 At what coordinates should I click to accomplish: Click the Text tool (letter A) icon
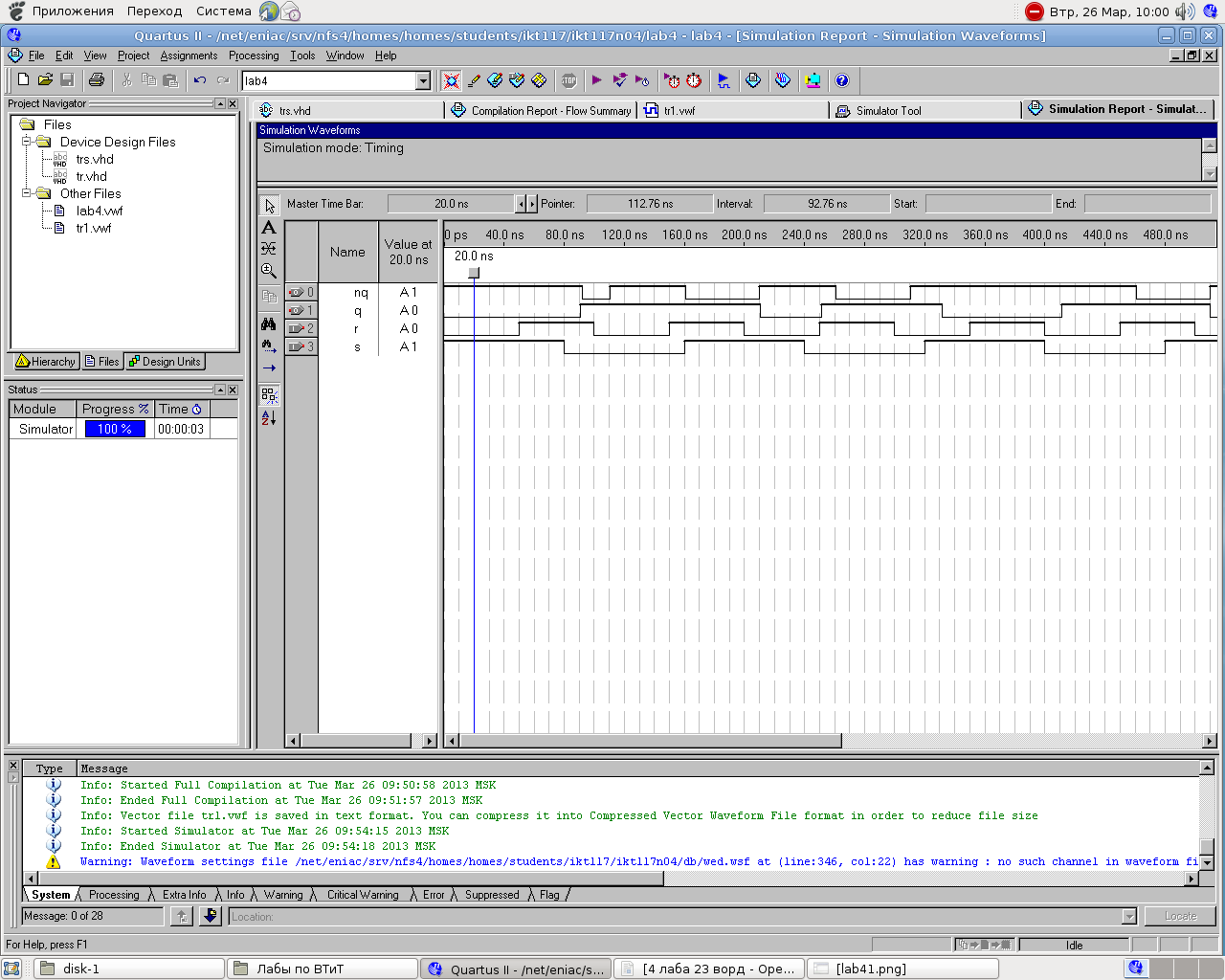click(x=269, y=228)
